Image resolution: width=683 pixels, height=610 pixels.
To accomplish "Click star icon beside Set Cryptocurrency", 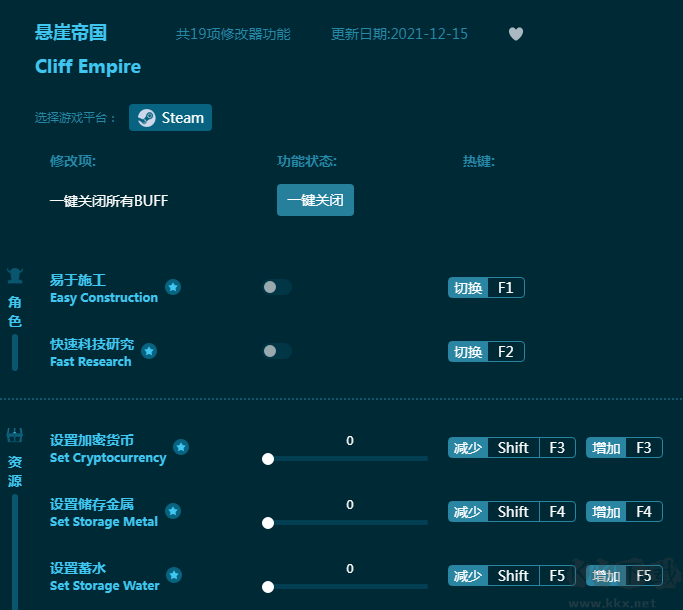I will [181, 447].
